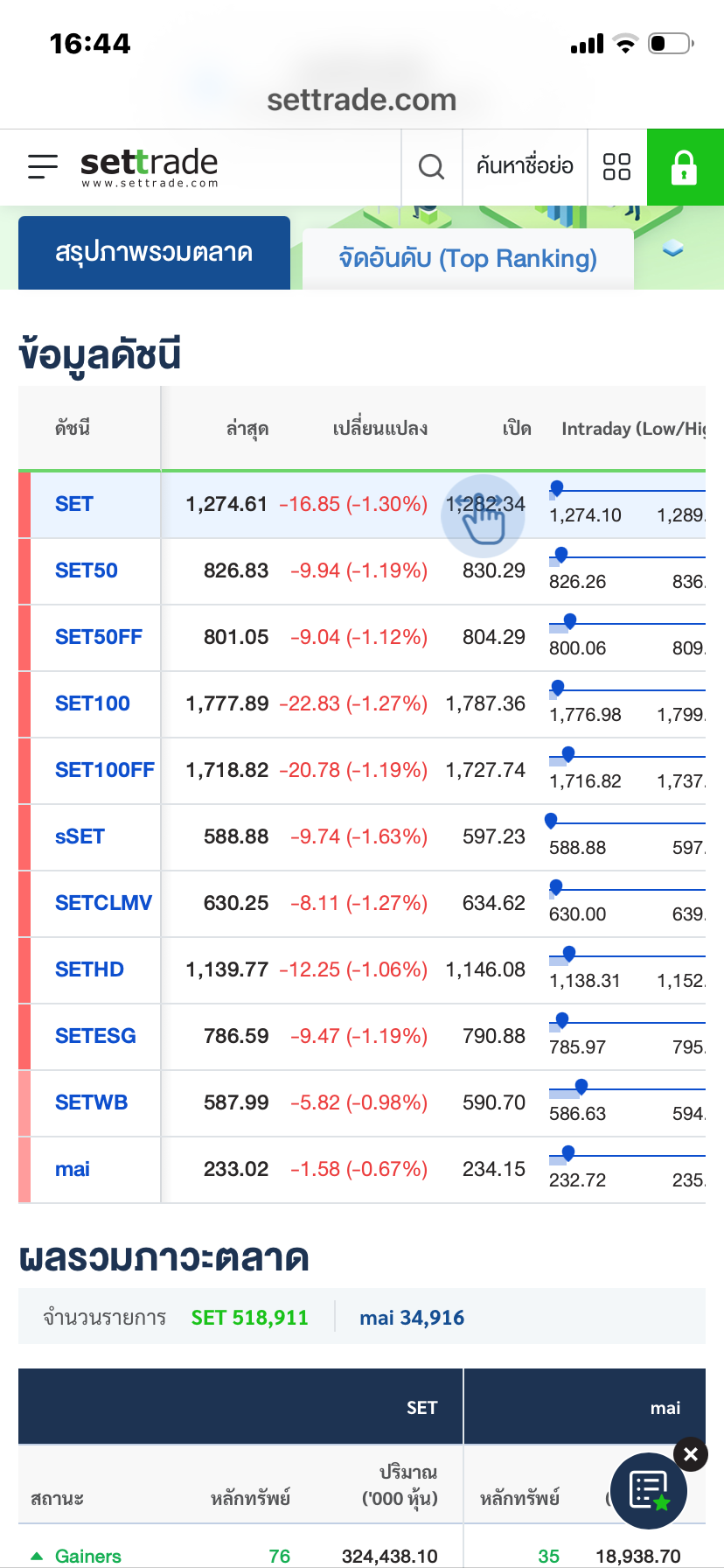Tap the settrade.com address bar
724x1568 pixels.
point(362,100)
